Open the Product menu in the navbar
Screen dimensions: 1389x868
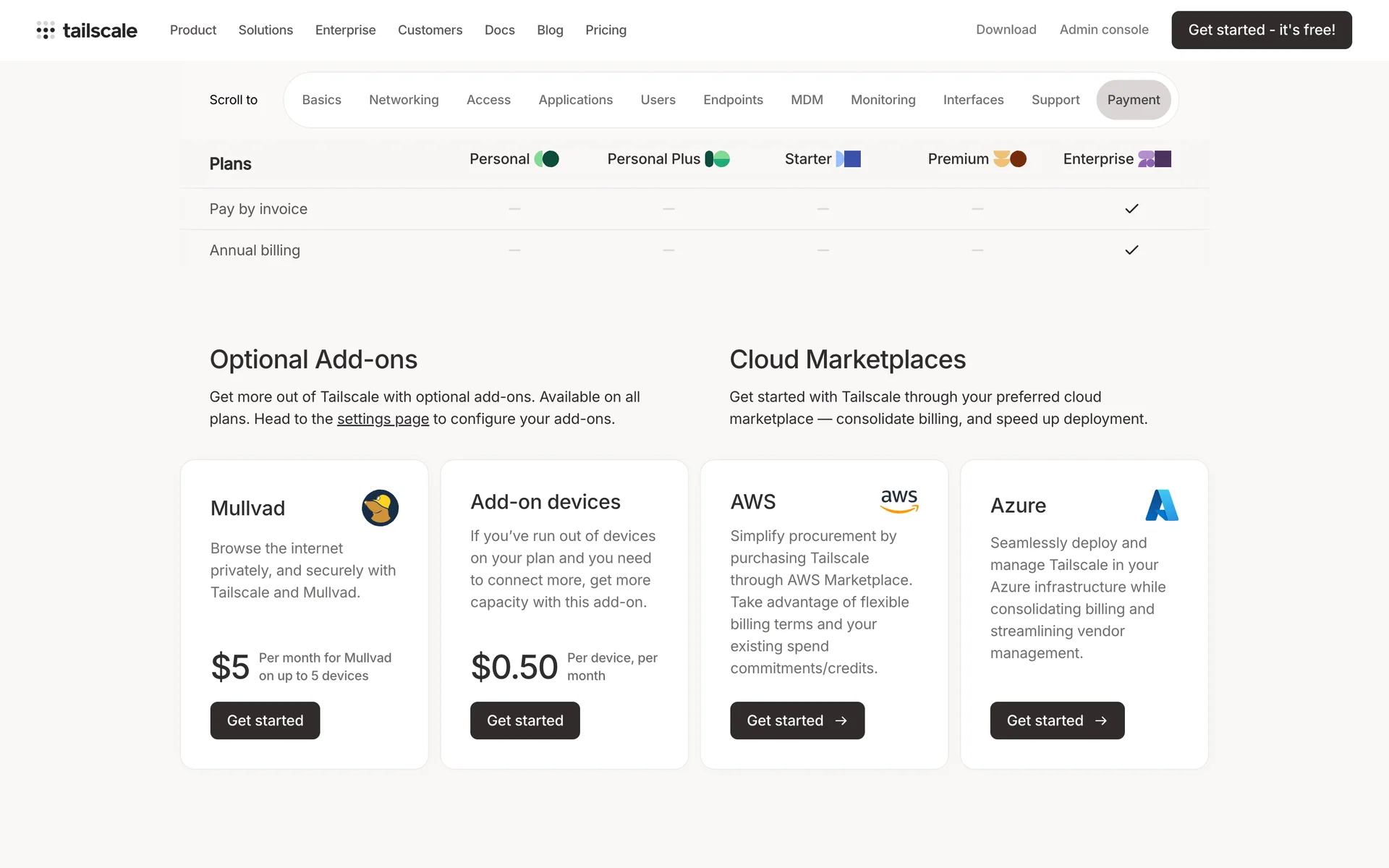[193, 30]
